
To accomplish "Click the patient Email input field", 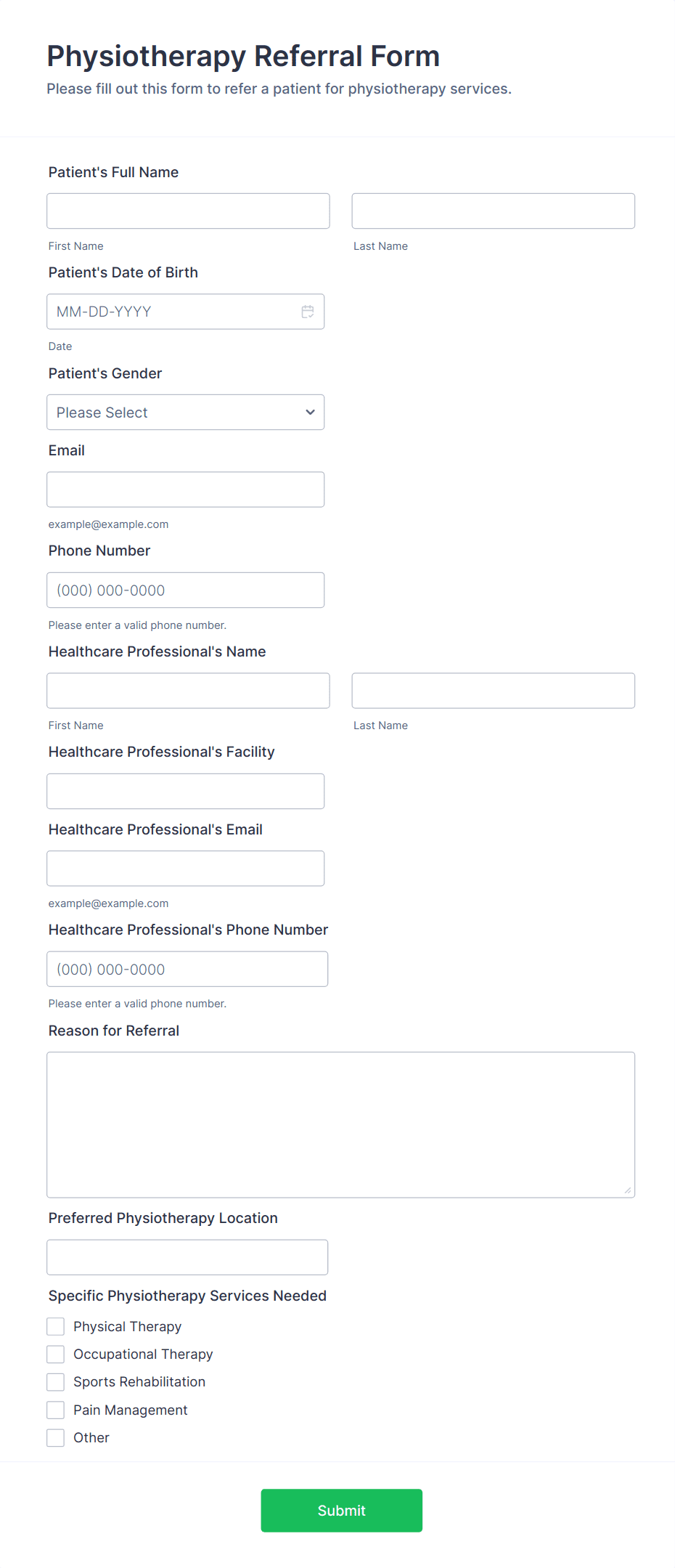I will (x=185, y=489).
